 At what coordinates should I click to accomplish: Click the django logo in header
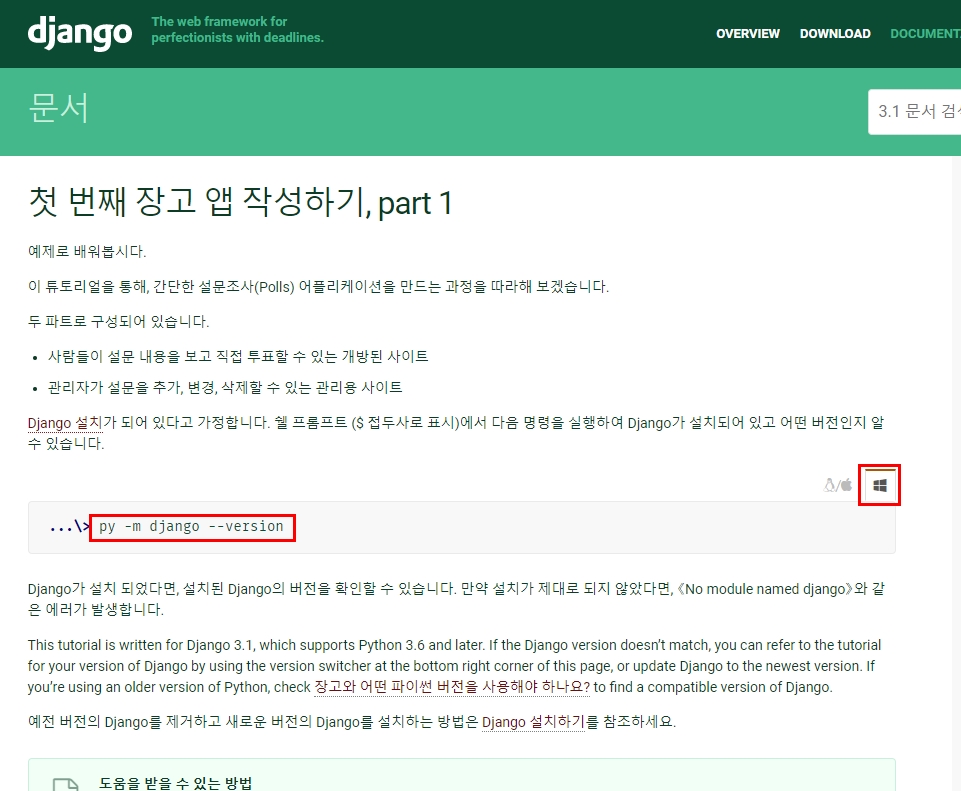click(x=80, y=32)
